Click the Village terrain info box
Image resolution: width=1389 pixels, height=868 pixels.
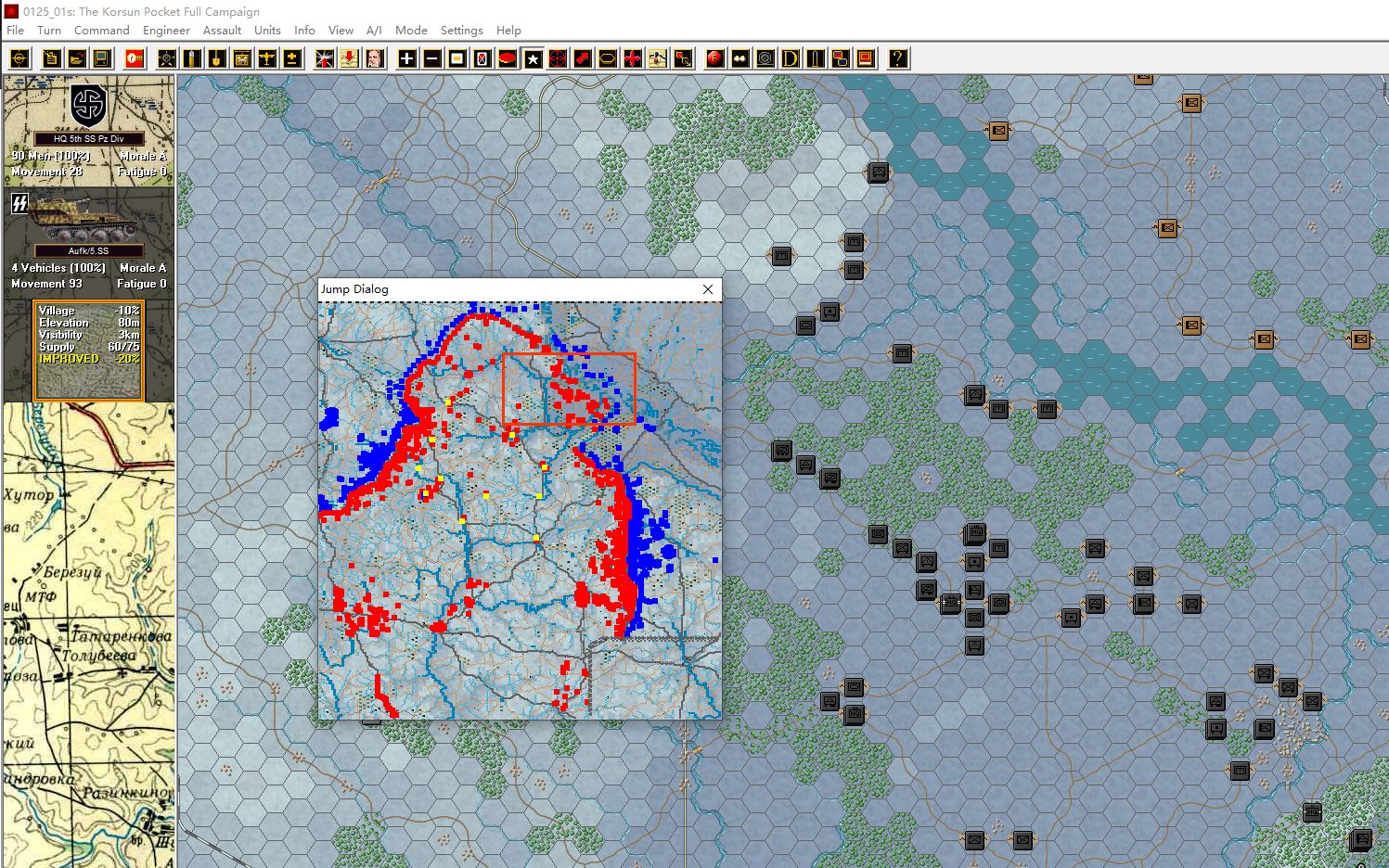[89, 351]
